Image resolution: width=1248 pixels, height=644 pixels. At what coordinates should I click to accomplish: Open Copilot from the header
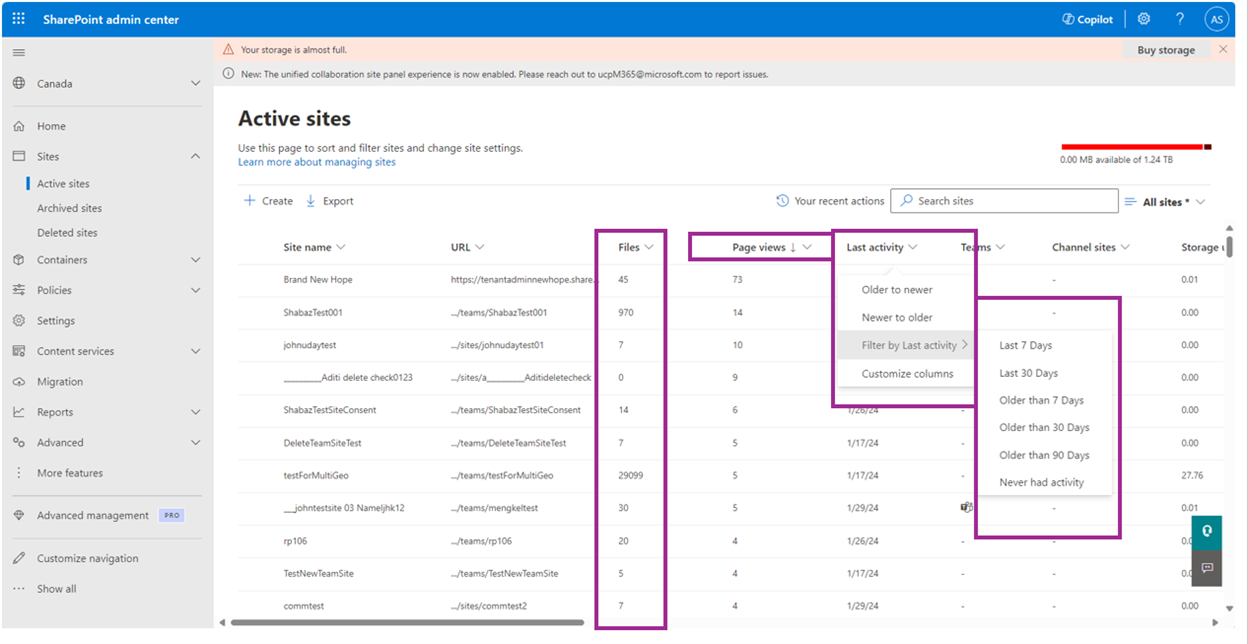pos(1087,19)
